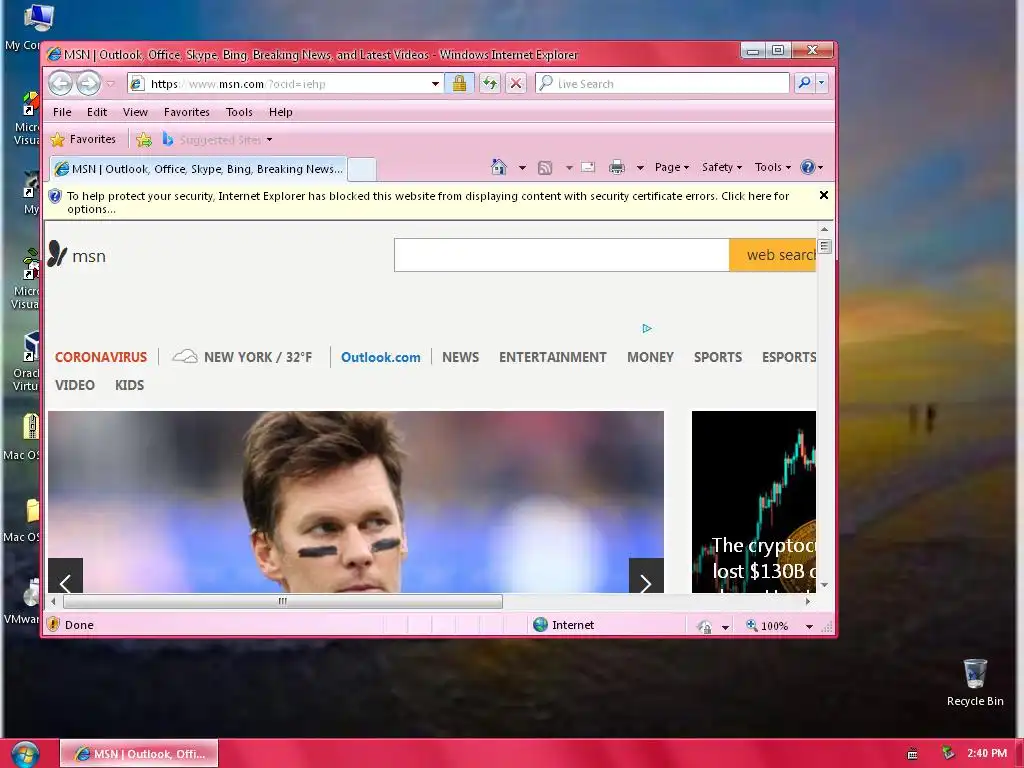Click the Help question mark icon
Image resolution: width=1024 pixels, height=768 pixels.
coord(808,167)
